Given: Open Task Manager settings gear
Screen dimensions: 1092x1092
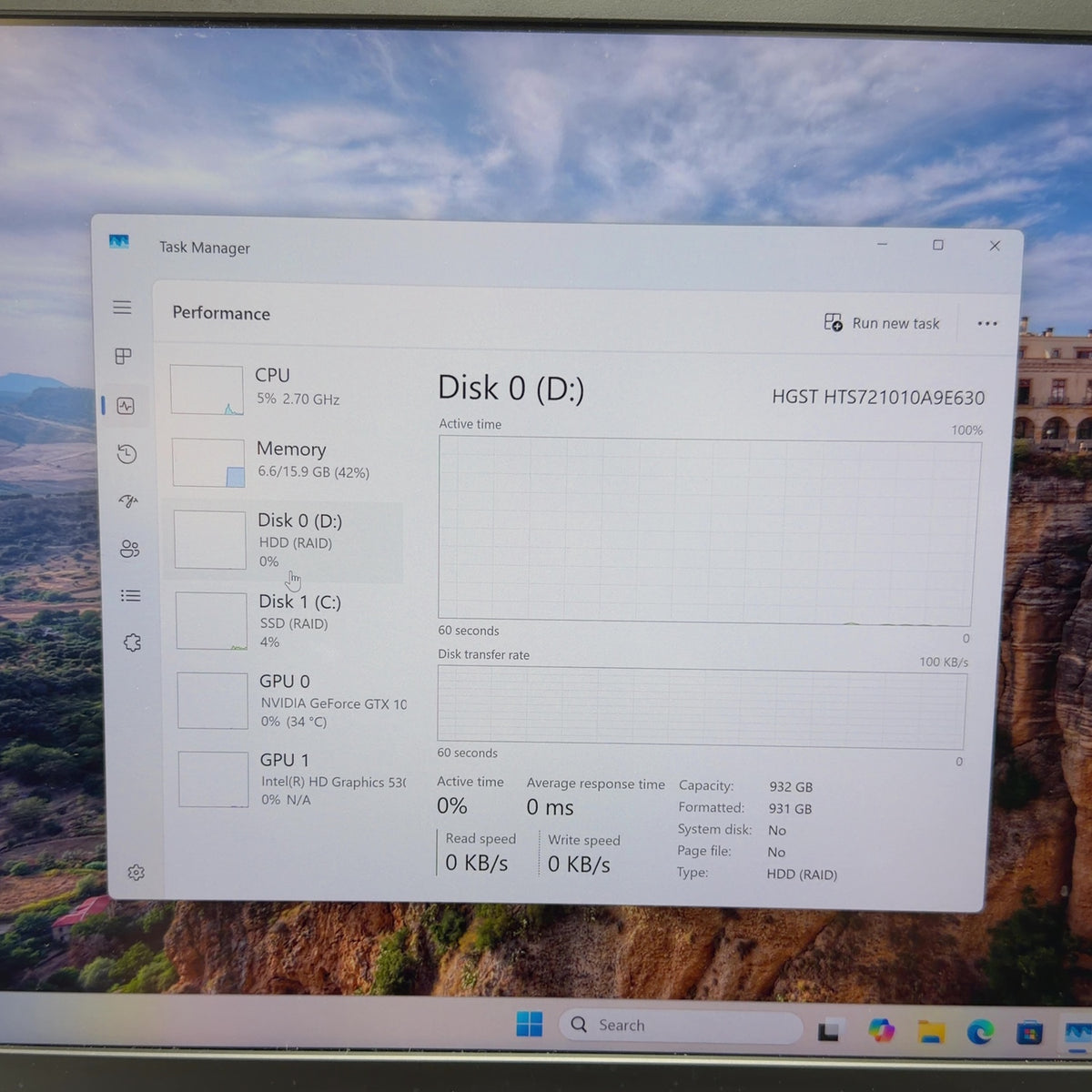Looking at the screenshot, I should tap(136, 873).
